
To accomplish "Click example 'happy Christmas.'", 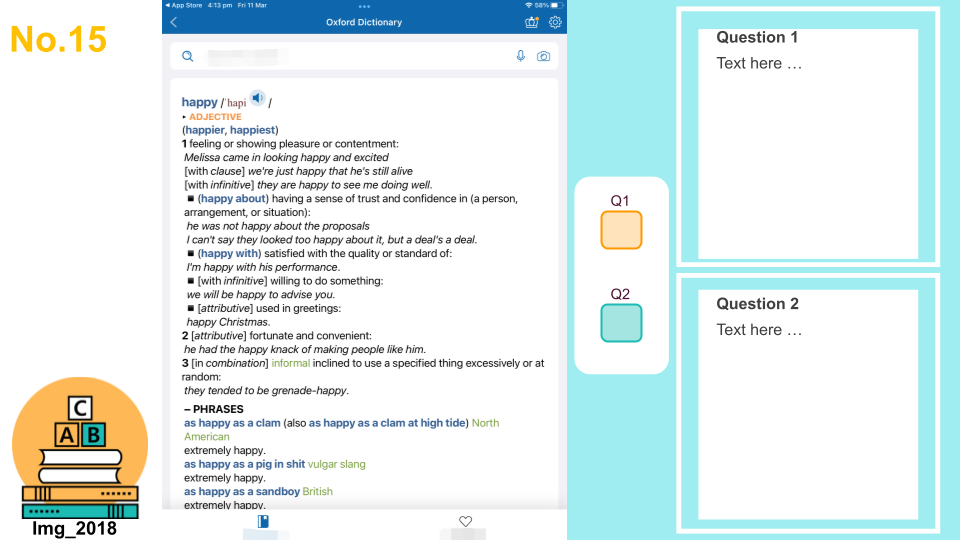I will 228,322.
